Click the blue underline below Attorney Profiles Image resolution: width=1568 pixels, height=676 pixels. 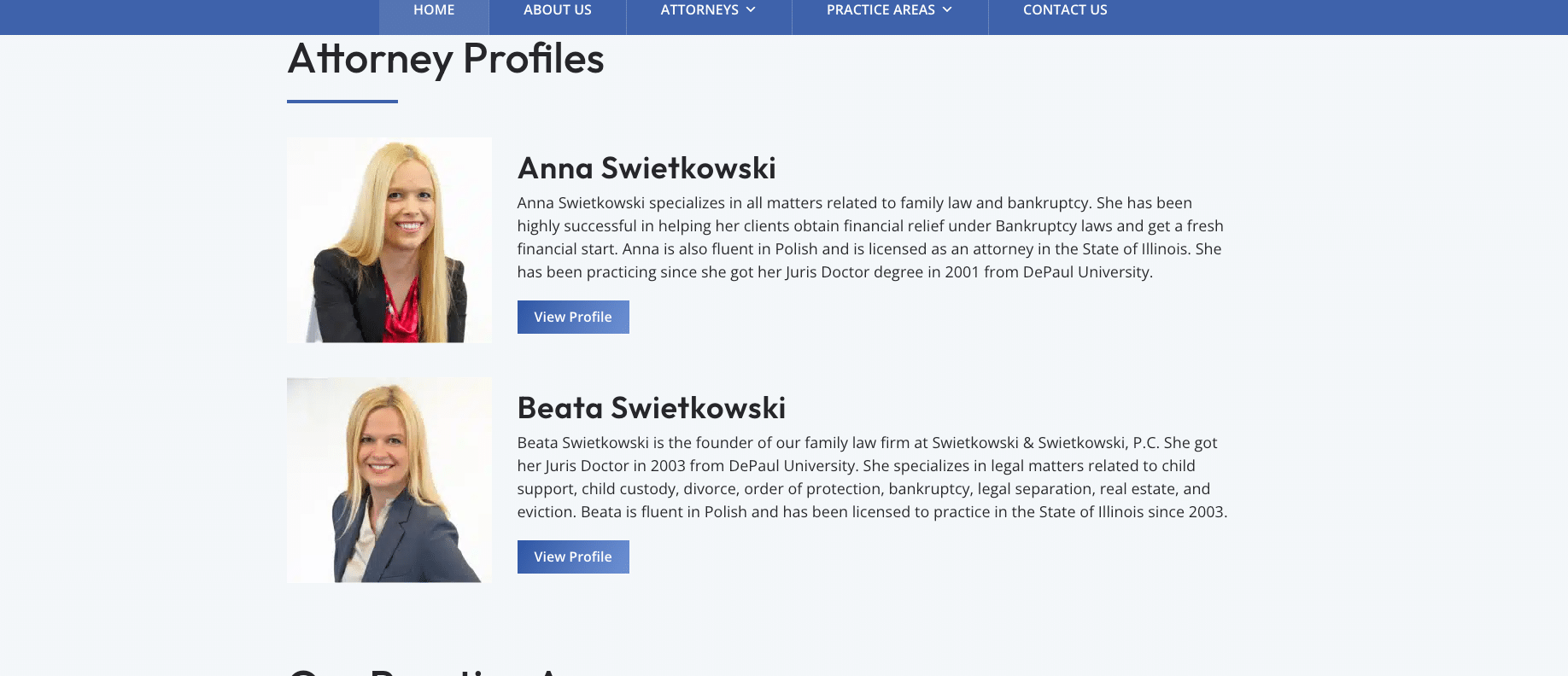[342, 102]
